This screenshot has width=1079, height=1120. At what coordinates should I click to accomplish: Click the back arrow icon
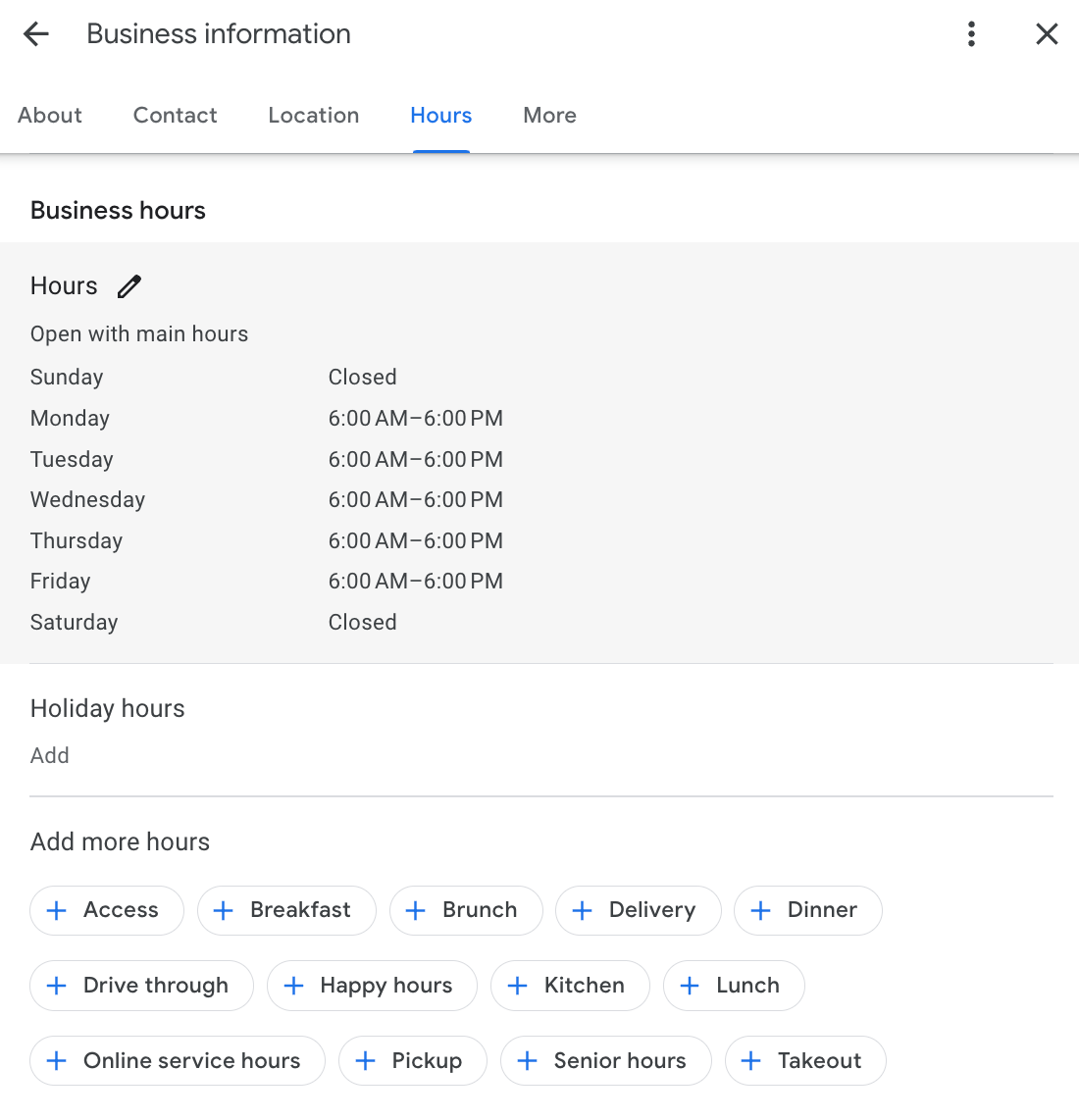[x=36, y=34]
